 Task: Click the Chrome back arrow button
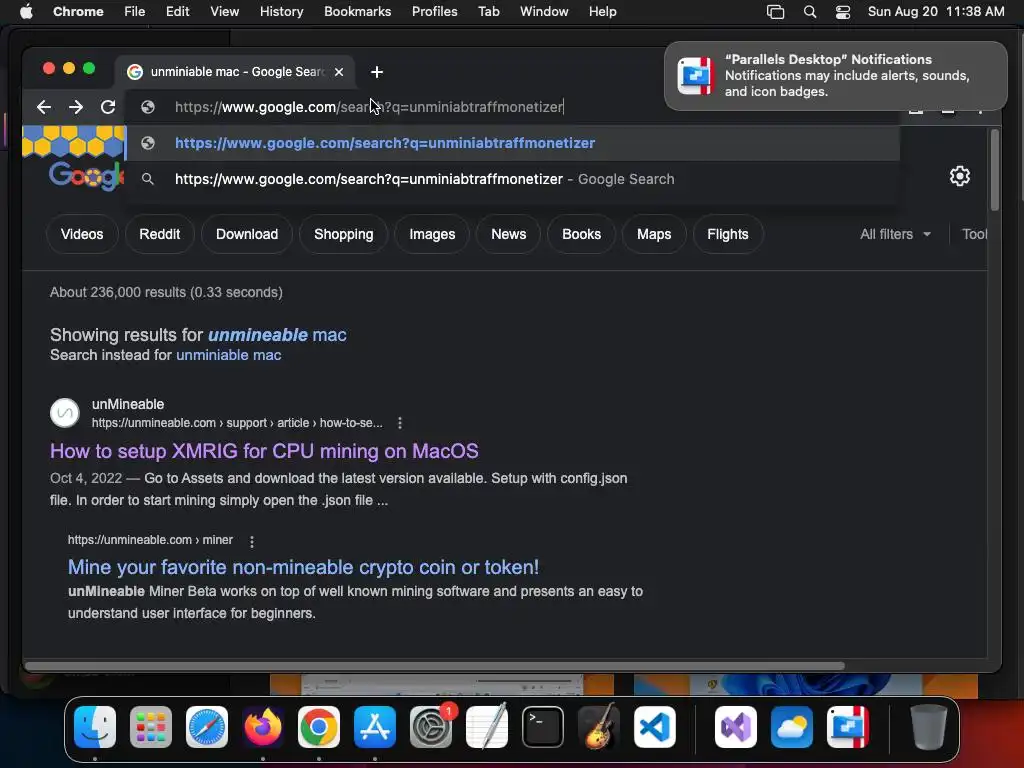click(x=44, y=107)
